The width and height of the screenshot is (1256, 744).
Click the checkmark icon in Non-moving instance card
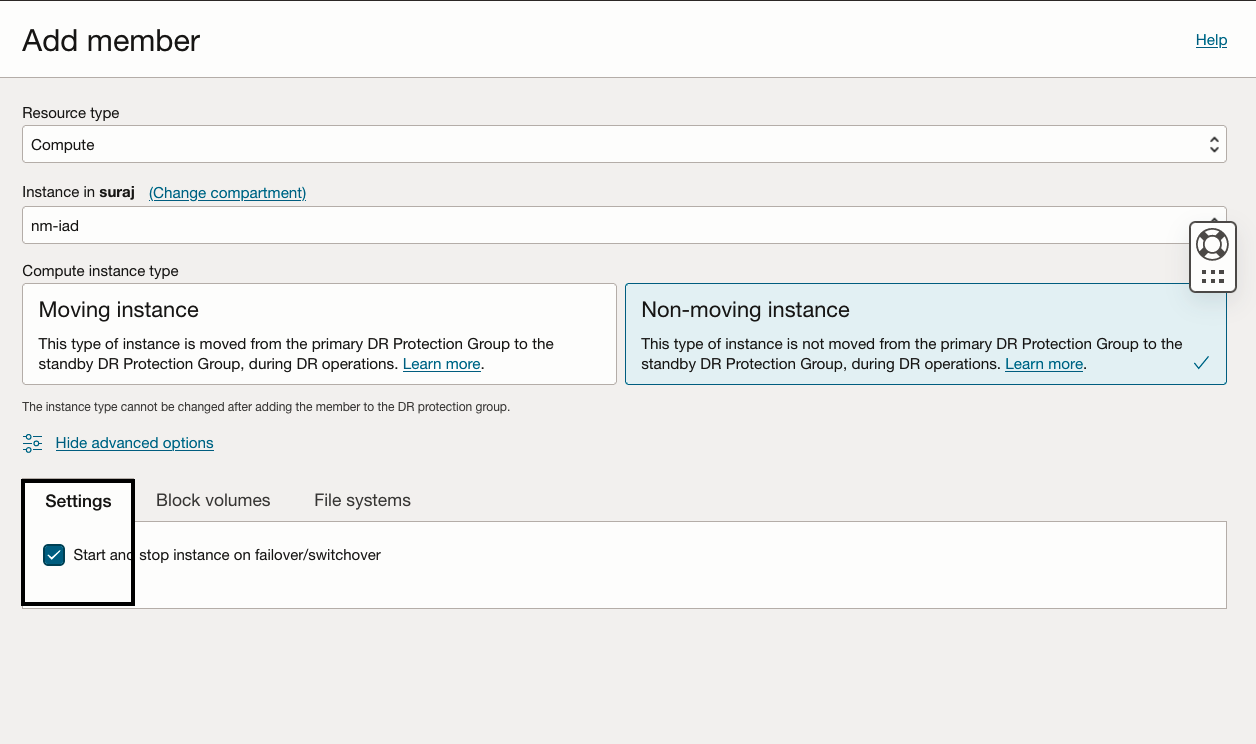pos(1201,363)
